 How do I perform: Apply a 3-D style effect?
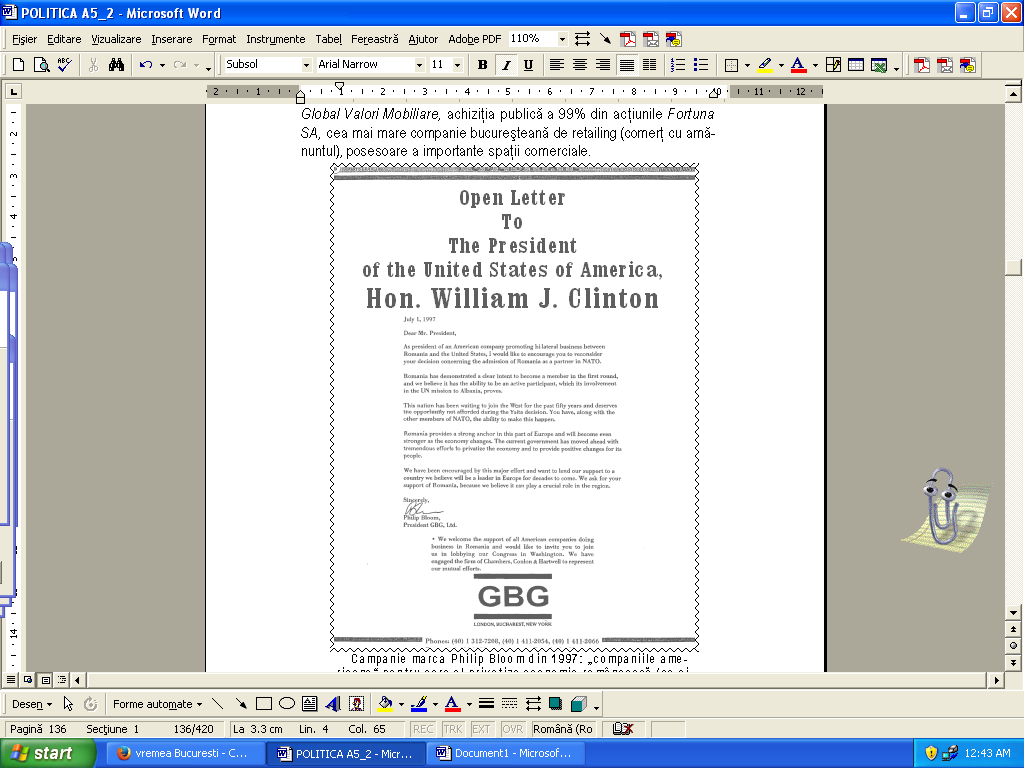click(x=579, y=703)
